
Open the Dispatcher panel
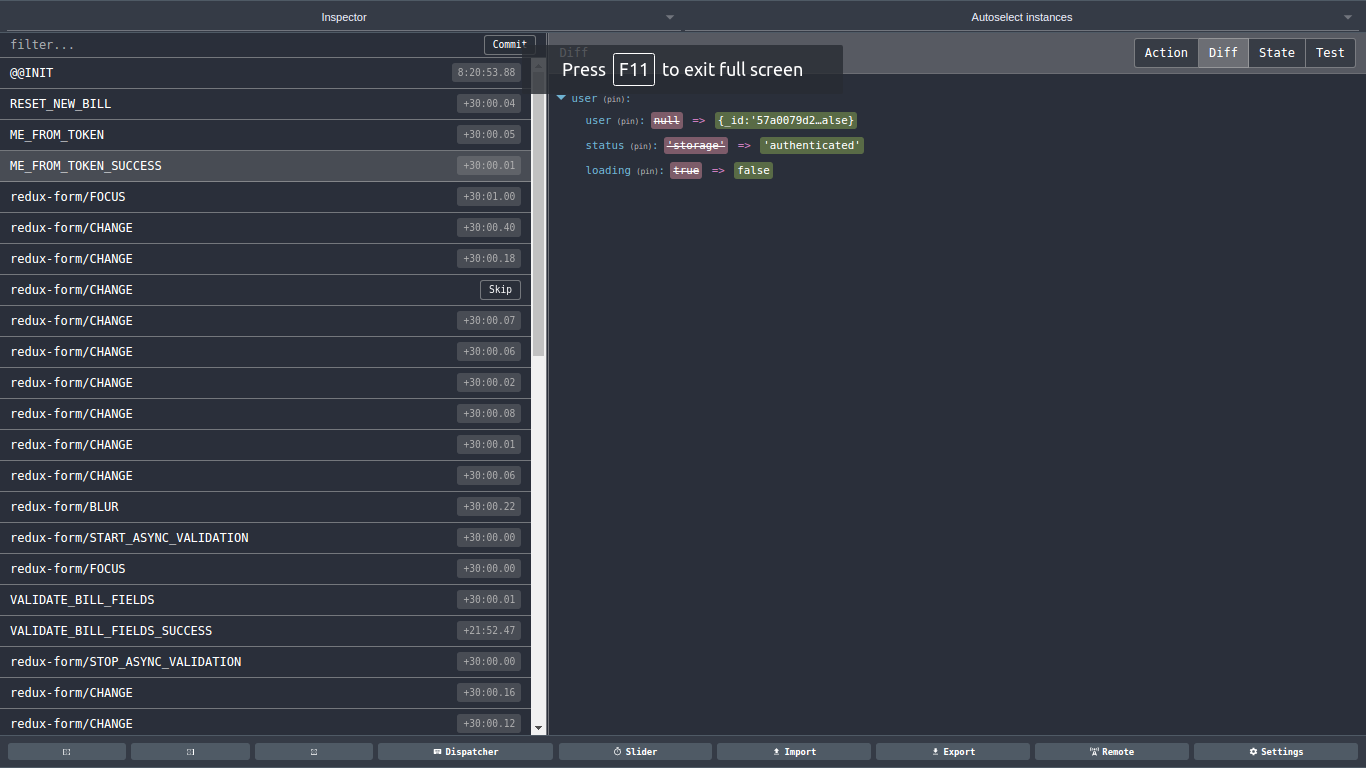465,751
